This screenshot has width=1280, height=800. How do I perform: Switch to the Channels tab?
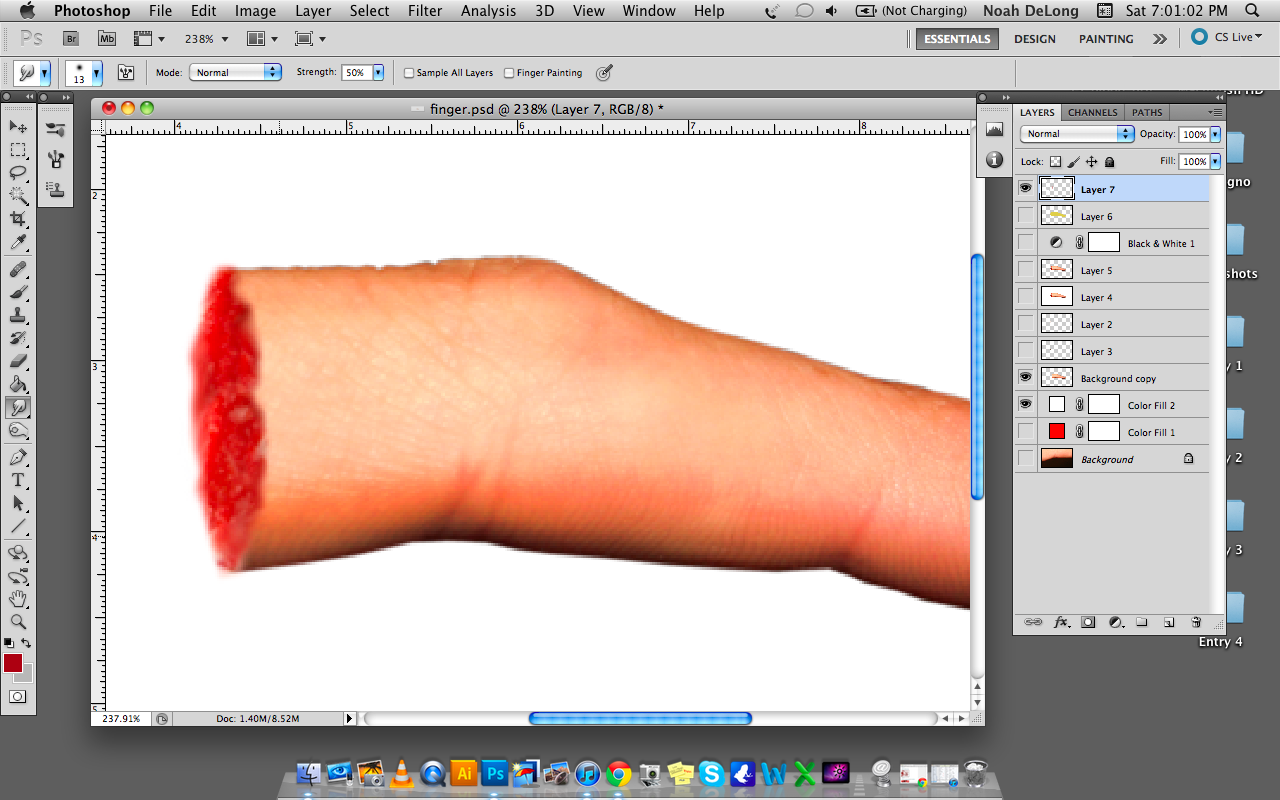[1092, 112]
